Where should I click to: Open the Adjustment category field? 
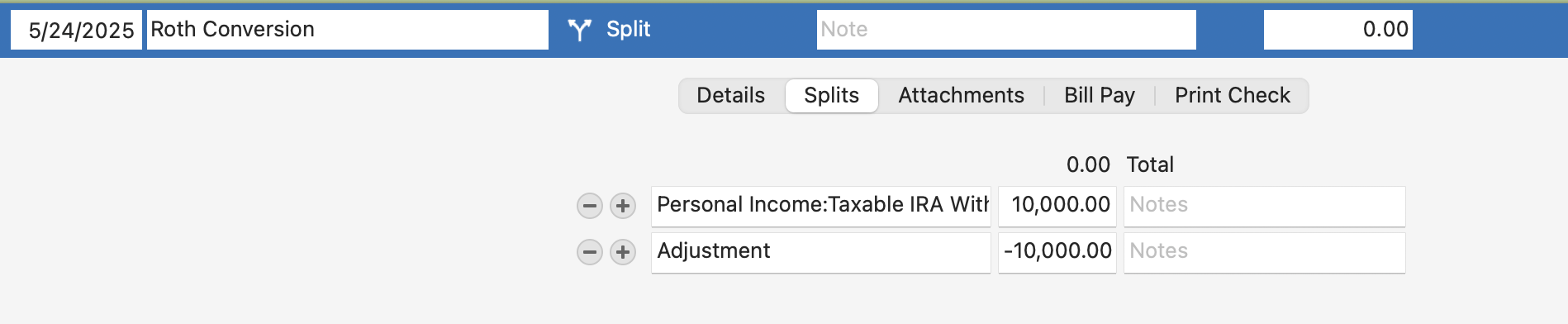pos(821,252)
